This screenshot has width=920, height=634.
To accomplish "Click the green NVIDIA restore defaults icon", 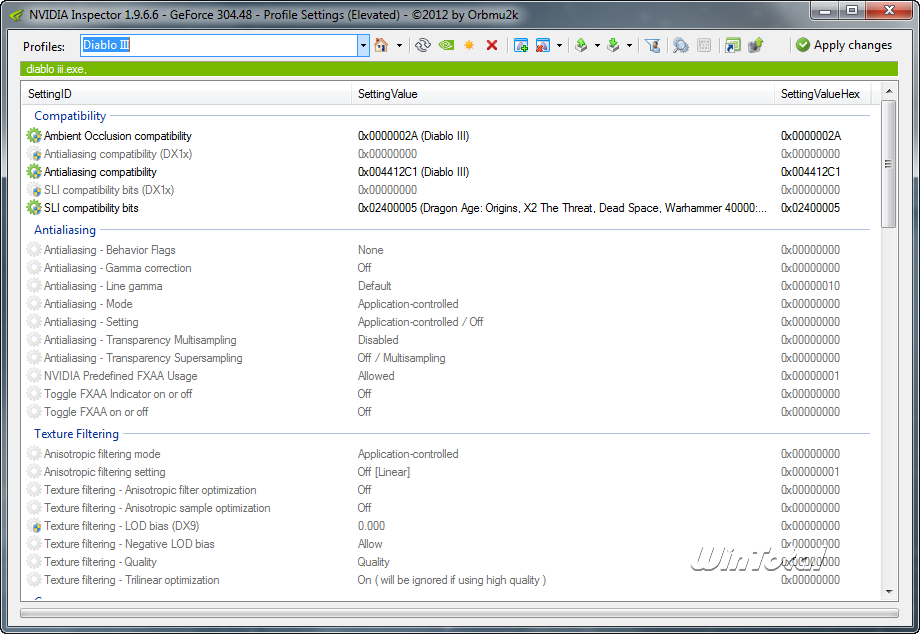I will tap(447, 45).
